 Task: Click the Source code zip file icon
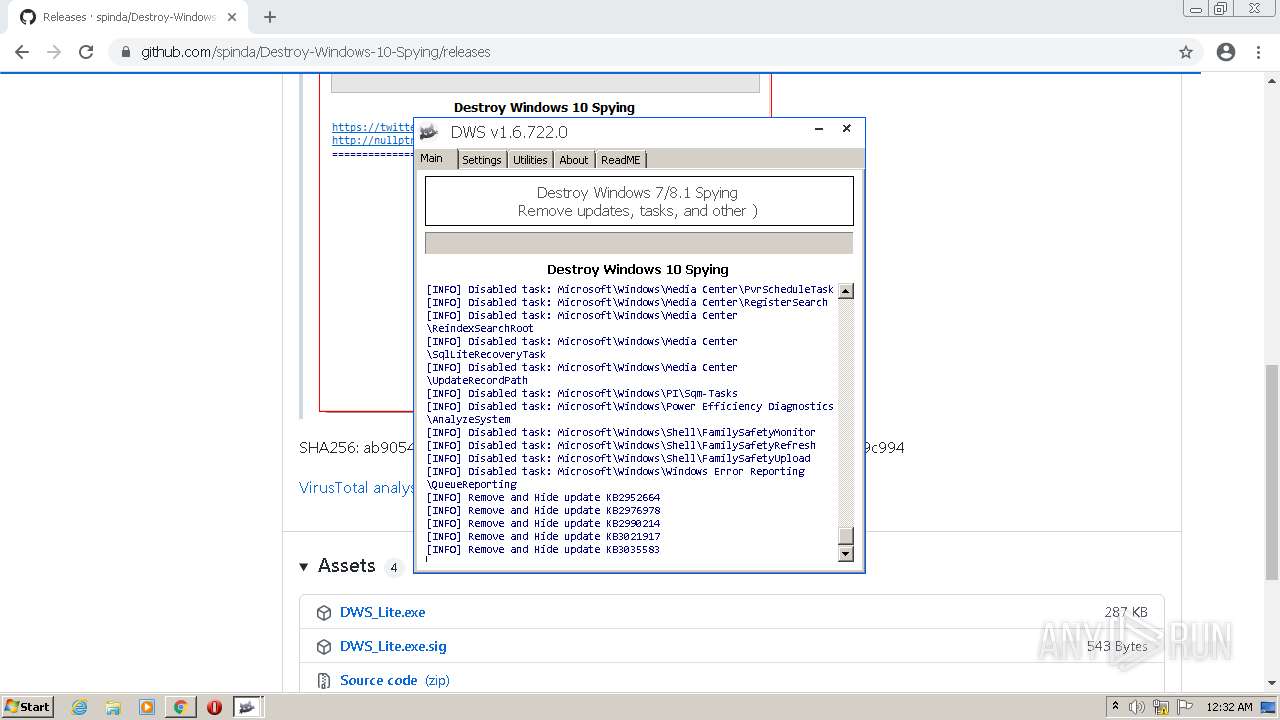(324, 681)
